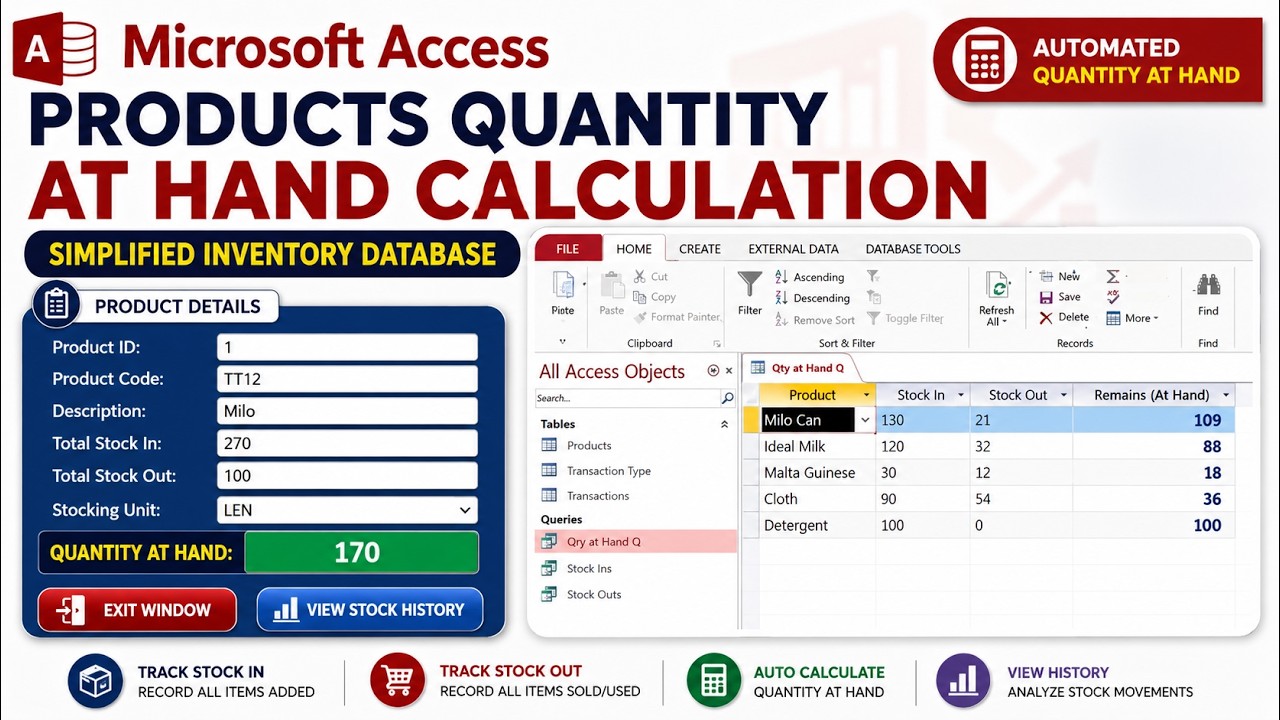Viewport: 1280px width, 720px height.
Task: Open the All Access Objects pane menu
Action: pos(713,371)
